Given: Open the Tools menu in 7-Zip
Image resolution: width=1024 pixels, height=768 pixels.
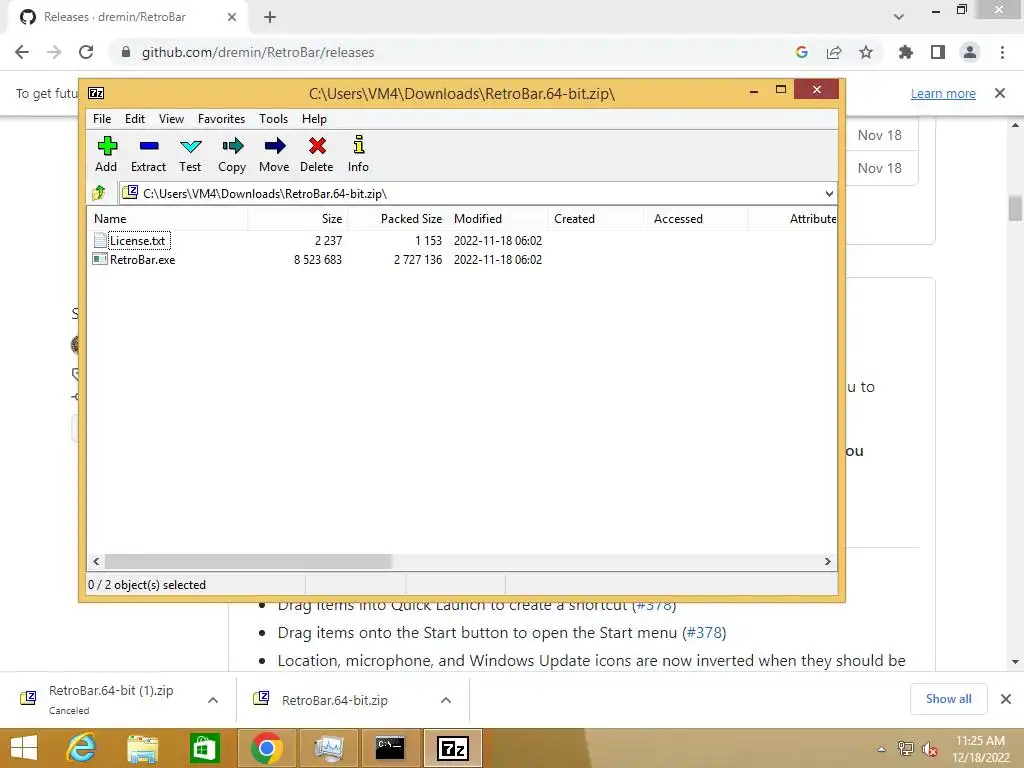Looking at the screenshot, I should coord(273,119).
